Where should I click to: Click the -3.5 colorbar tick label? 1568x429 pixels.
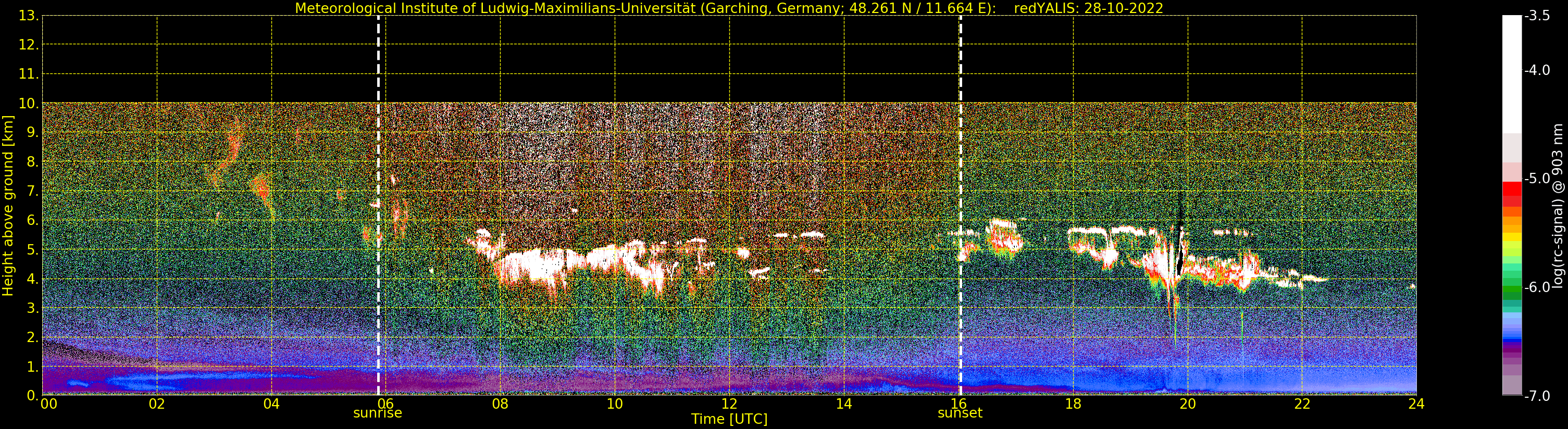[x=1537, y=16]
